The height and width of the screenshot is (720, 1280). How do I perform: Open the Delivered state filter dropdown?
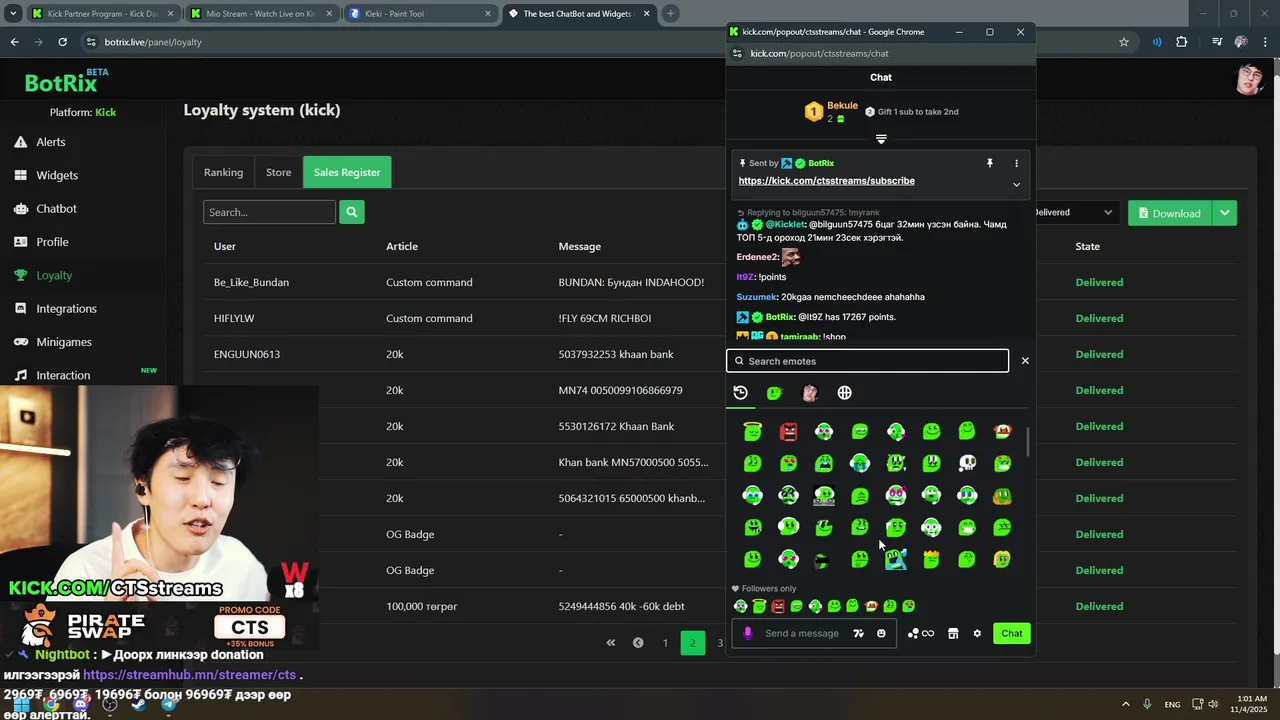[1075, 212]
